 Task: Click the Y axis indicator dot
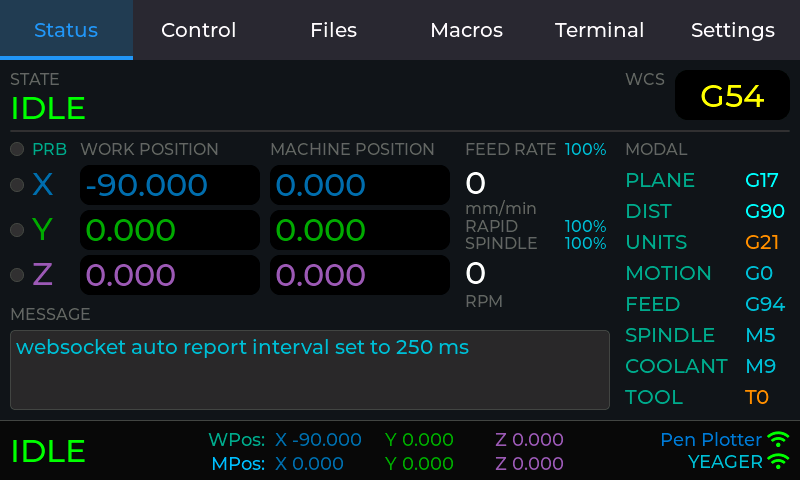(17, 230)
